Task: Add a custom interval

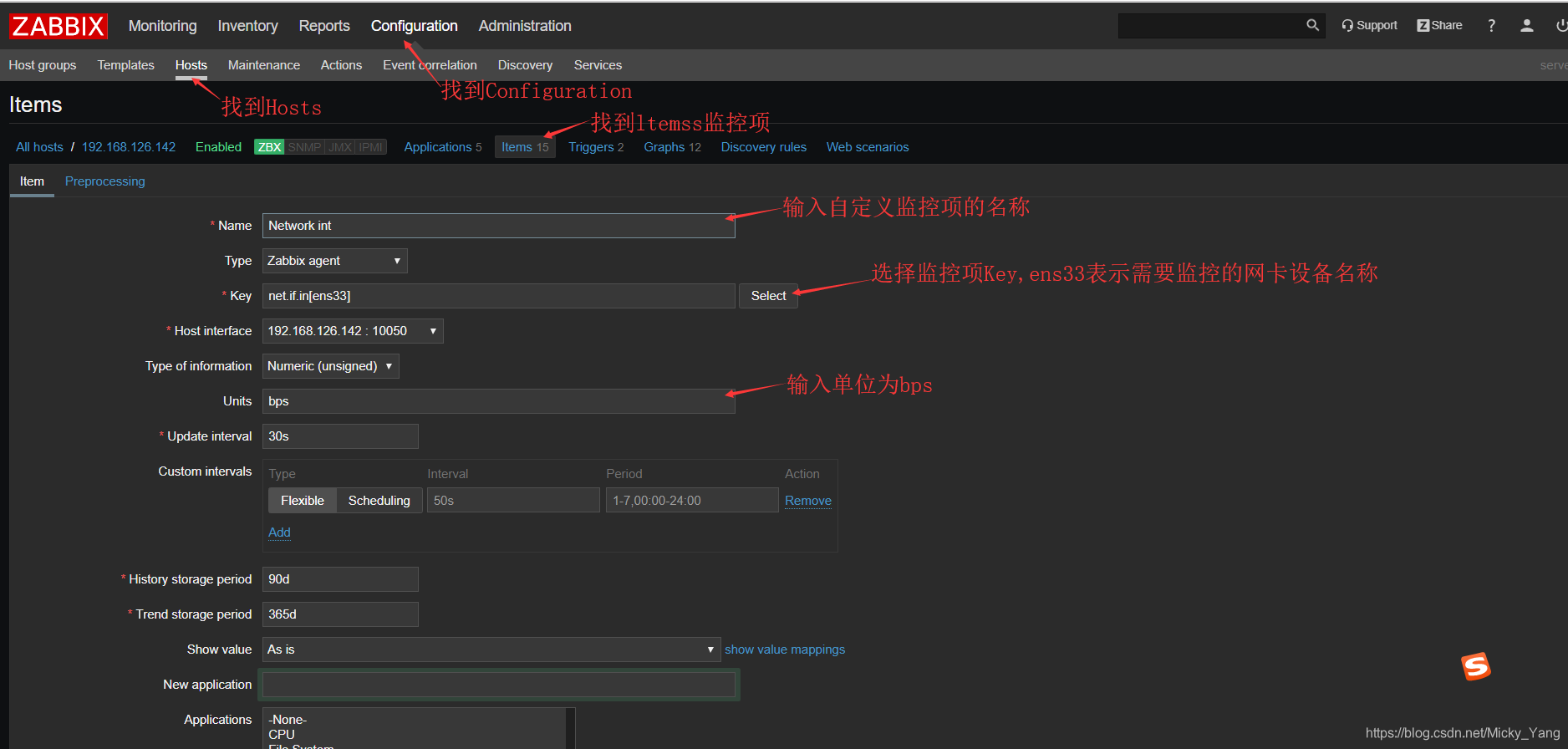Action: point(279,532)
